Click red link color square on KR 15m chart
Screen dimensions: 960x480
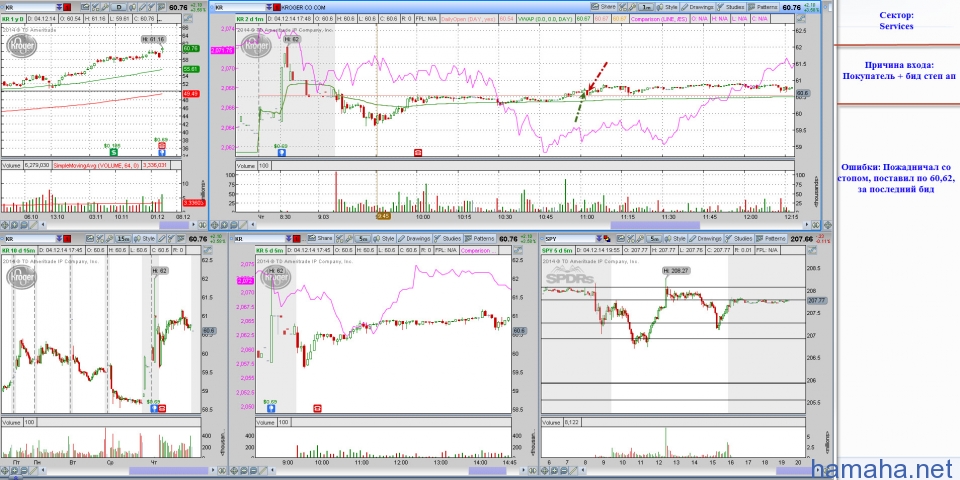coord(67,239)
